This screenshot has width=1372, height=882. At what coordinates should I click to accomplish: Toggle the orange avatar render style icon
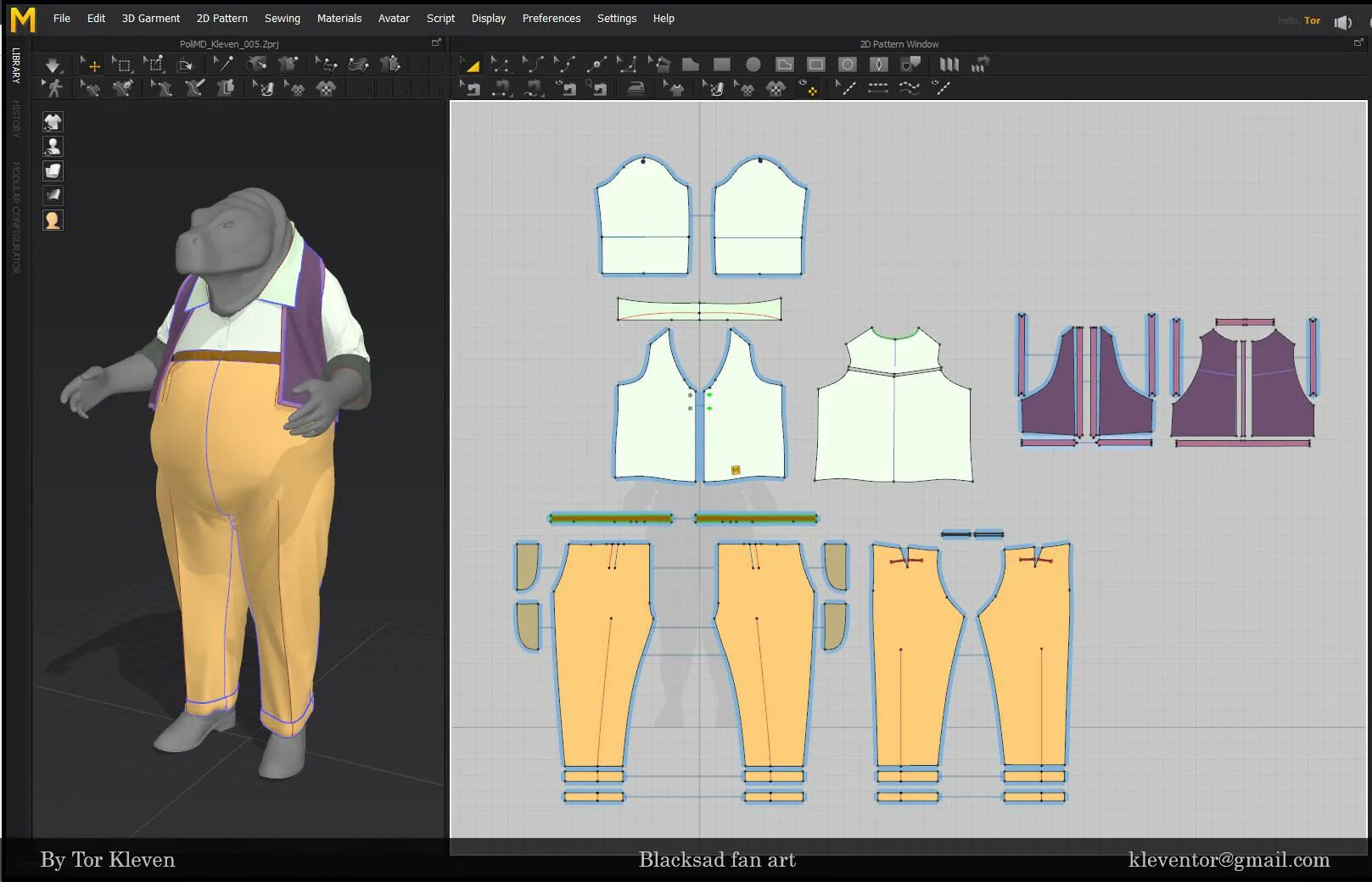[x=53, y=220]
